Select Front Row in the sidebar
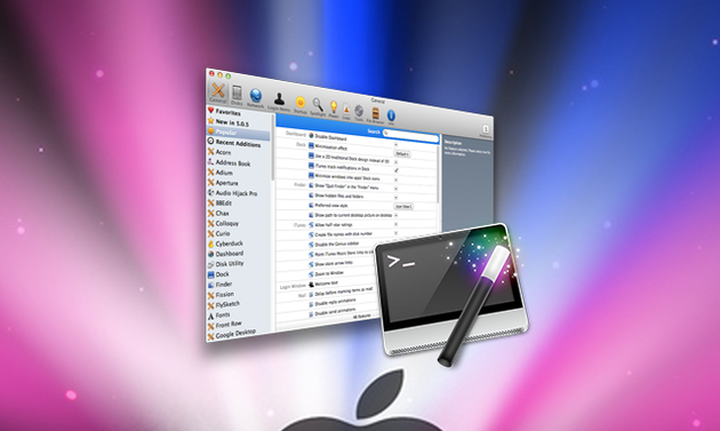Screen dimensions: 720x431 pyautogui.click(x=225, y=325)
